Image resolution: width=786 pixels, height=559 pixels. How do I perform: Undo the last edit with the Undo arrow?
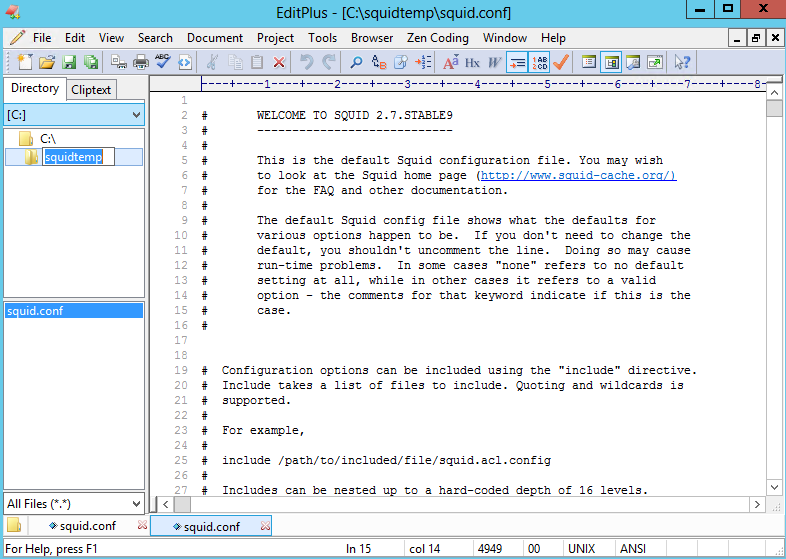pos(306,62)
